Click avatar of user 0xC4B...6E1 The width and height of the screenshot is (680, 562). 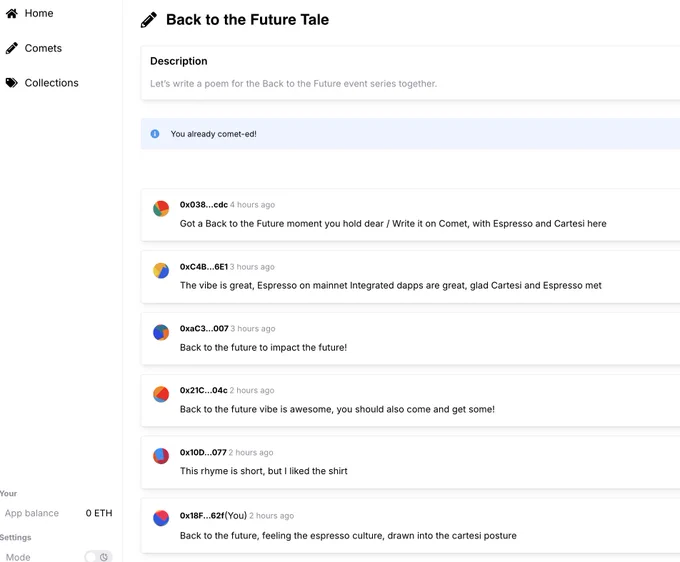pos(161,271)
